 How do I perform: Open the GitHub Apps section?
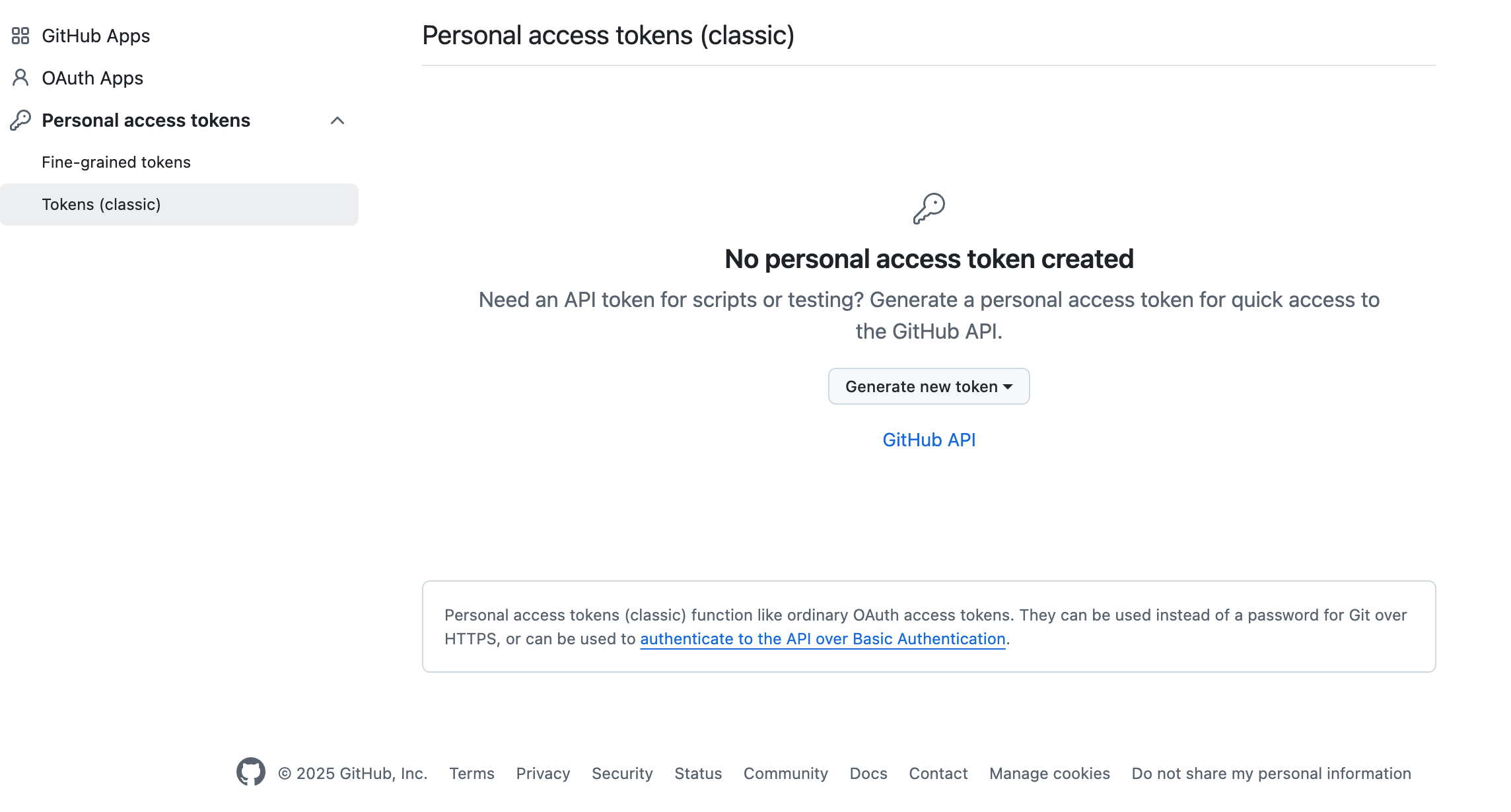95,36
